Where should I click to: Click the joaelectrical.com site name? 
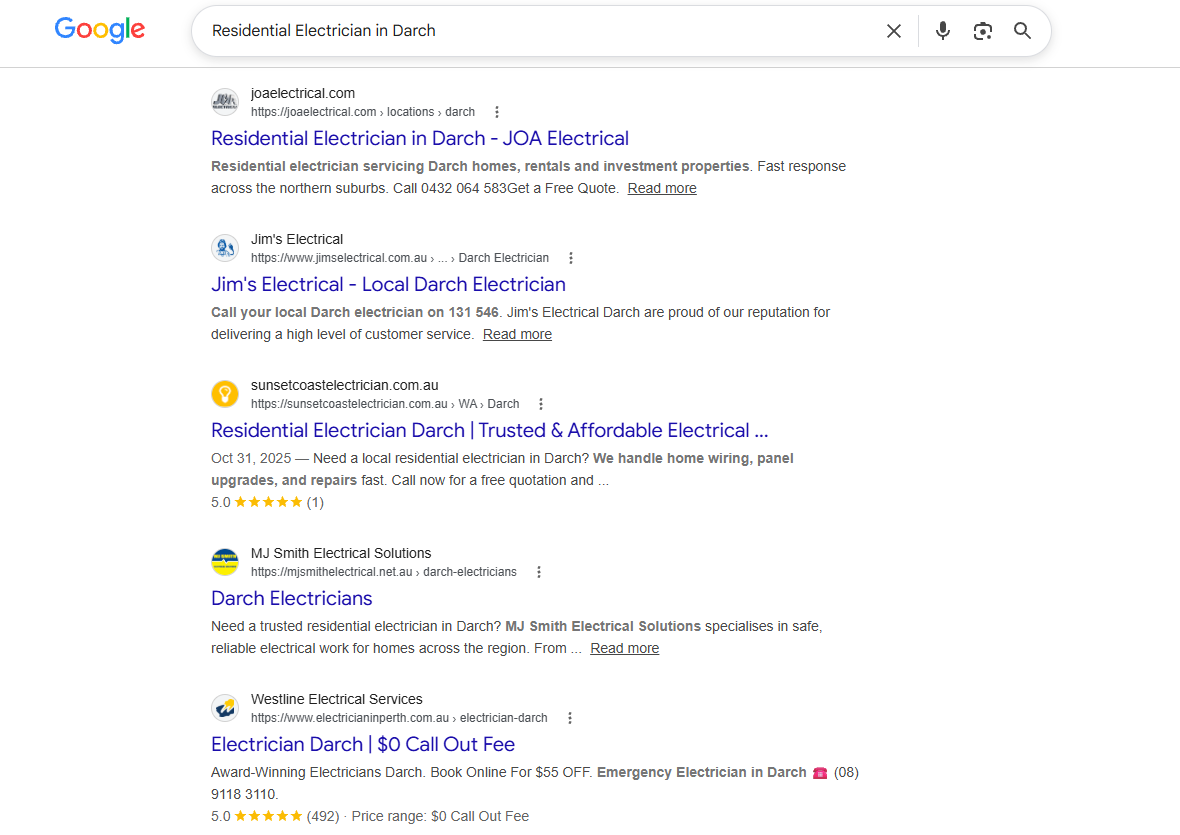(x=303, y=93)
